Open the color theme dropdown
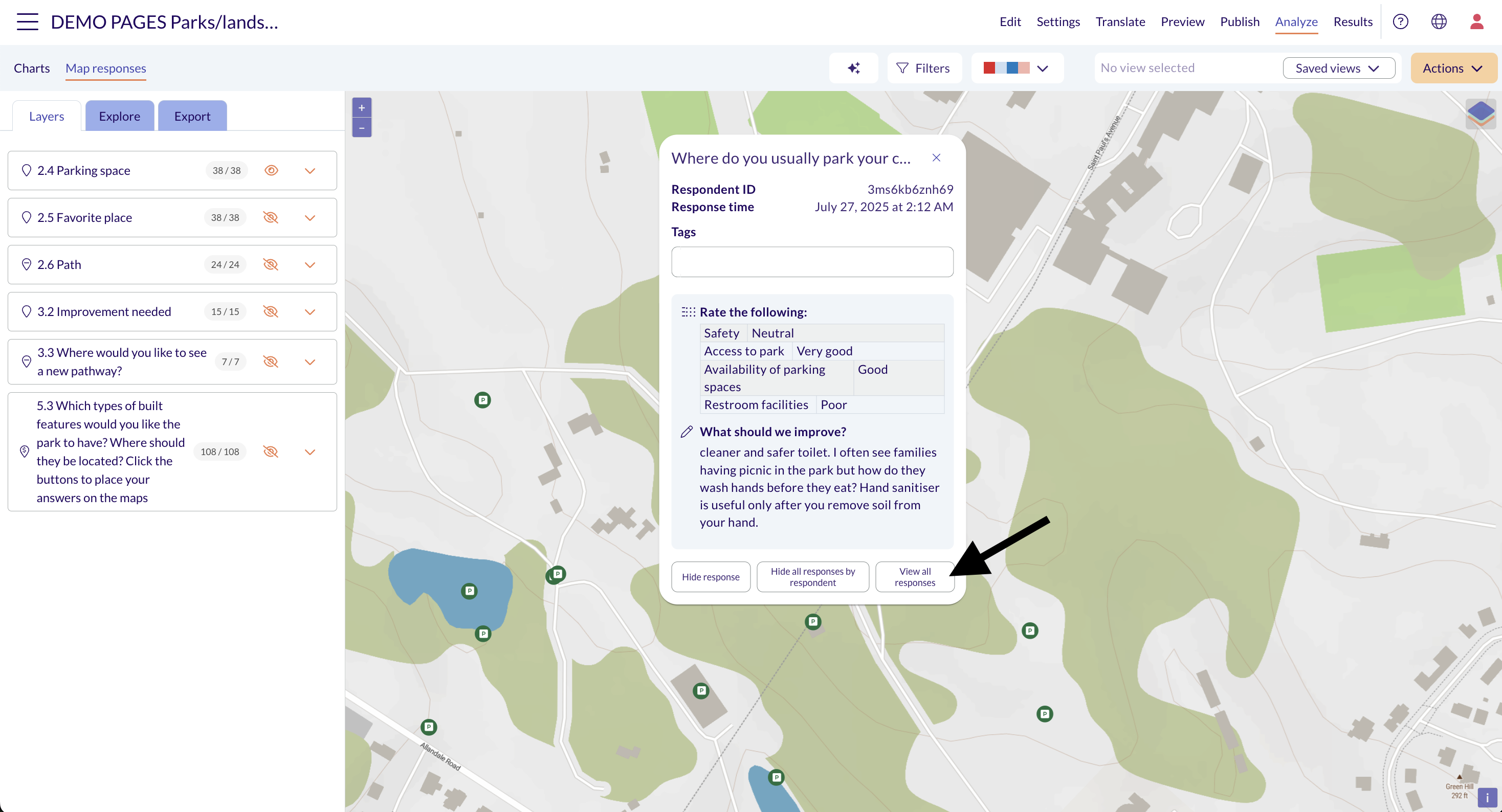 [1017, 68]
